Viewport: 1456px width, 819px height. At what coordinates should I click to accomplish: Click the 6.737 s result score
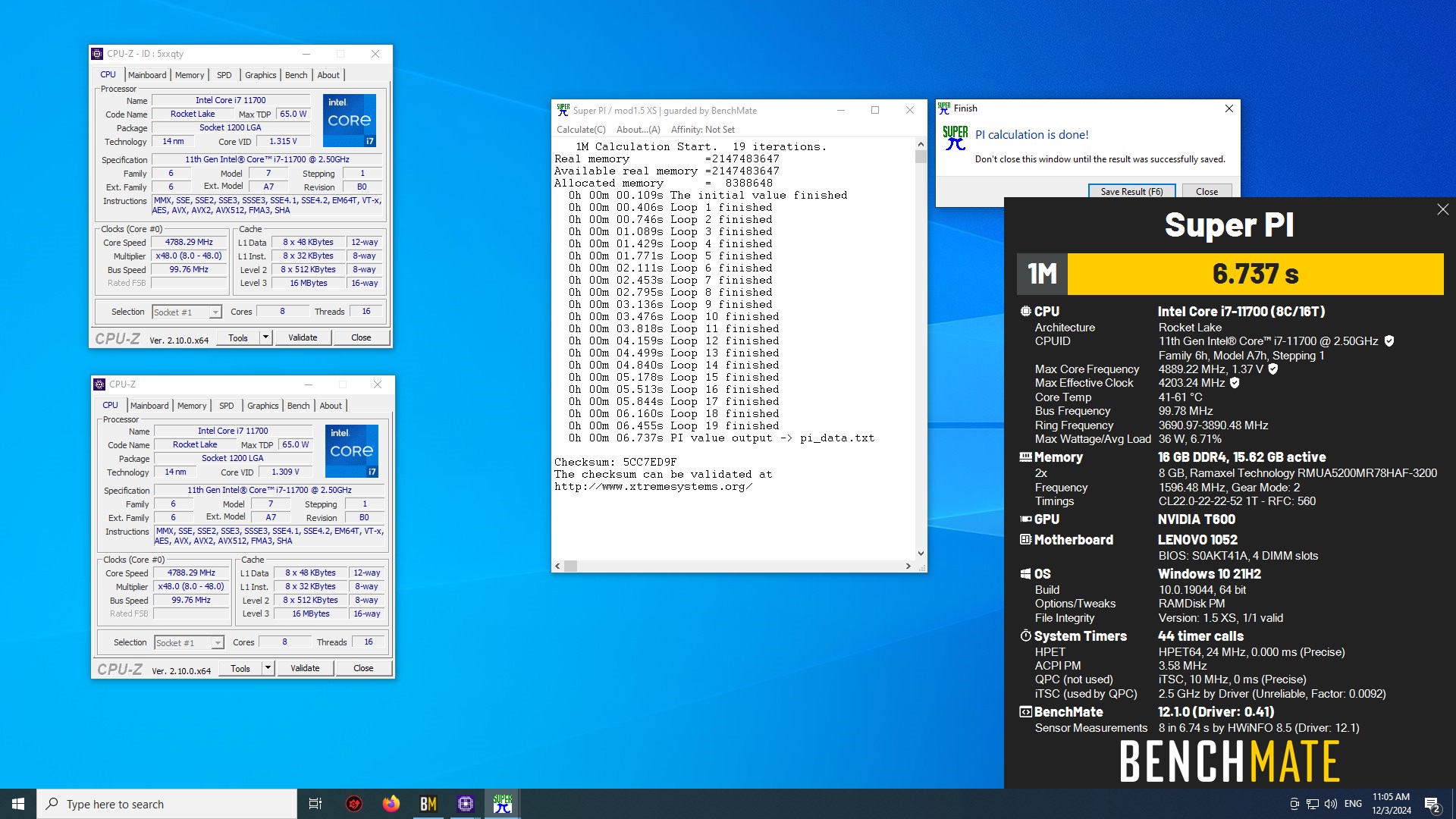[1256, 274]
